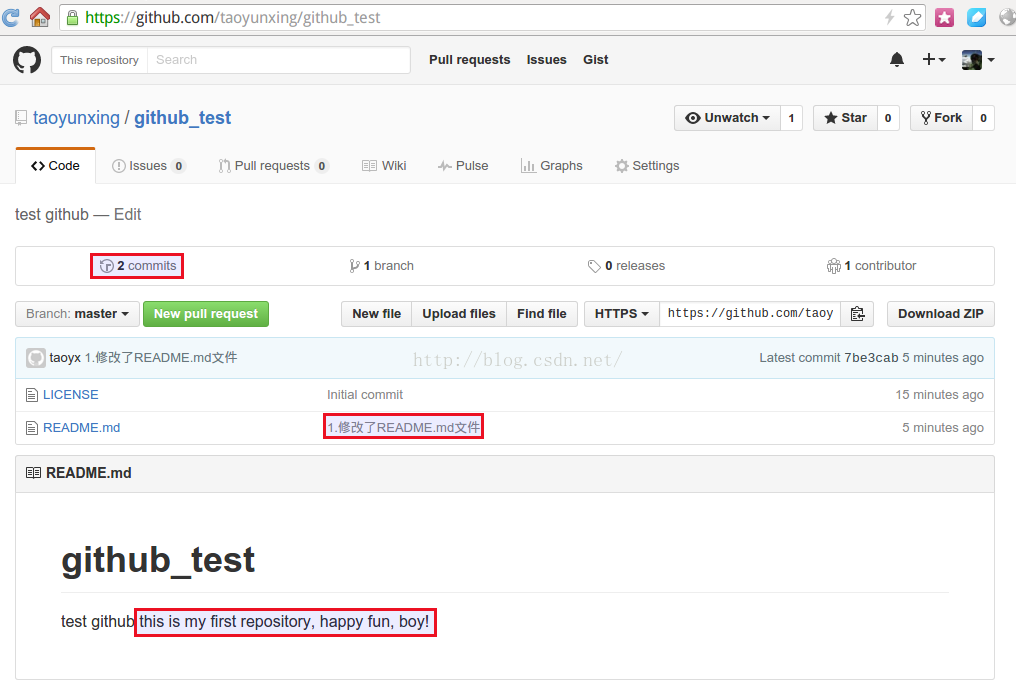View the 1 contributor link
Viewport: 1016px width, 698px height.
(871, 266)
